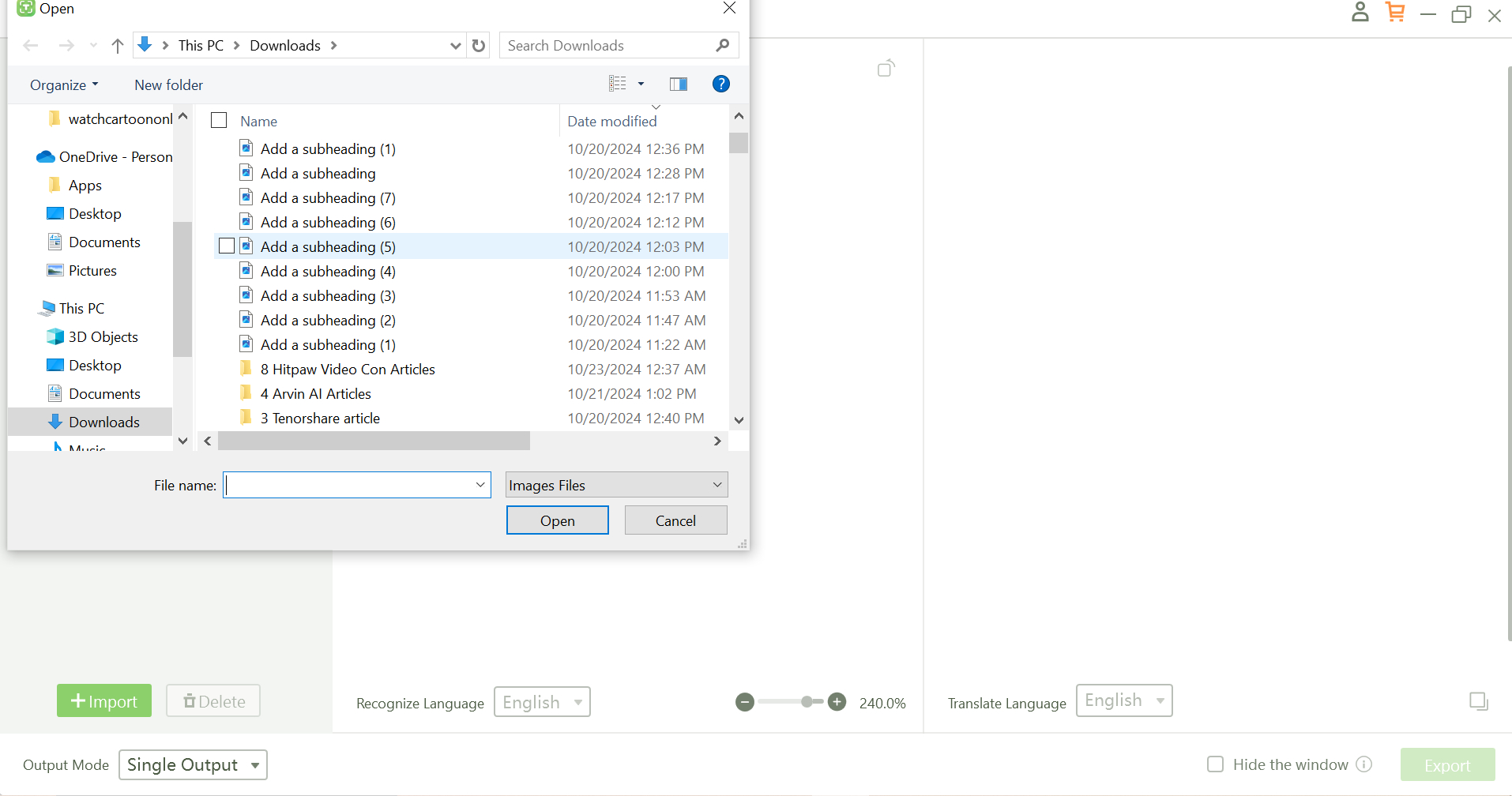
Task: Click the shopping cart icon
Action: click(1395, 13)
